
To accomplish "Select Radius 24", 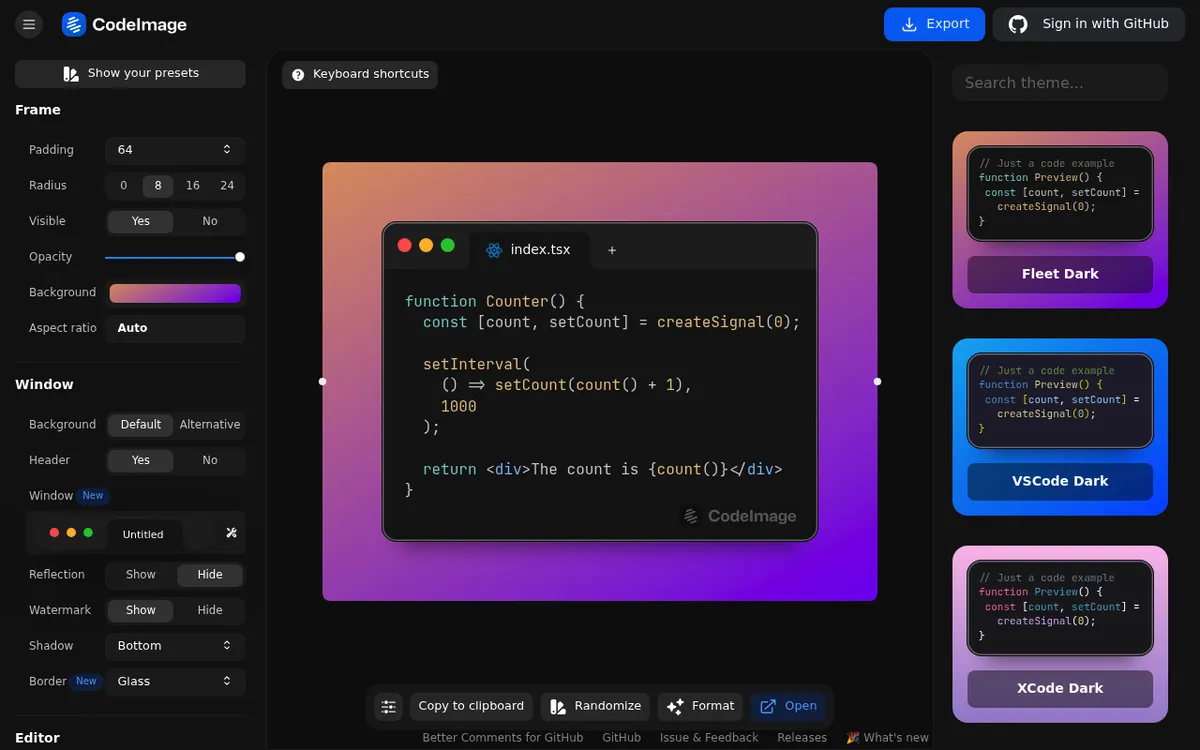I will point(227,186).
